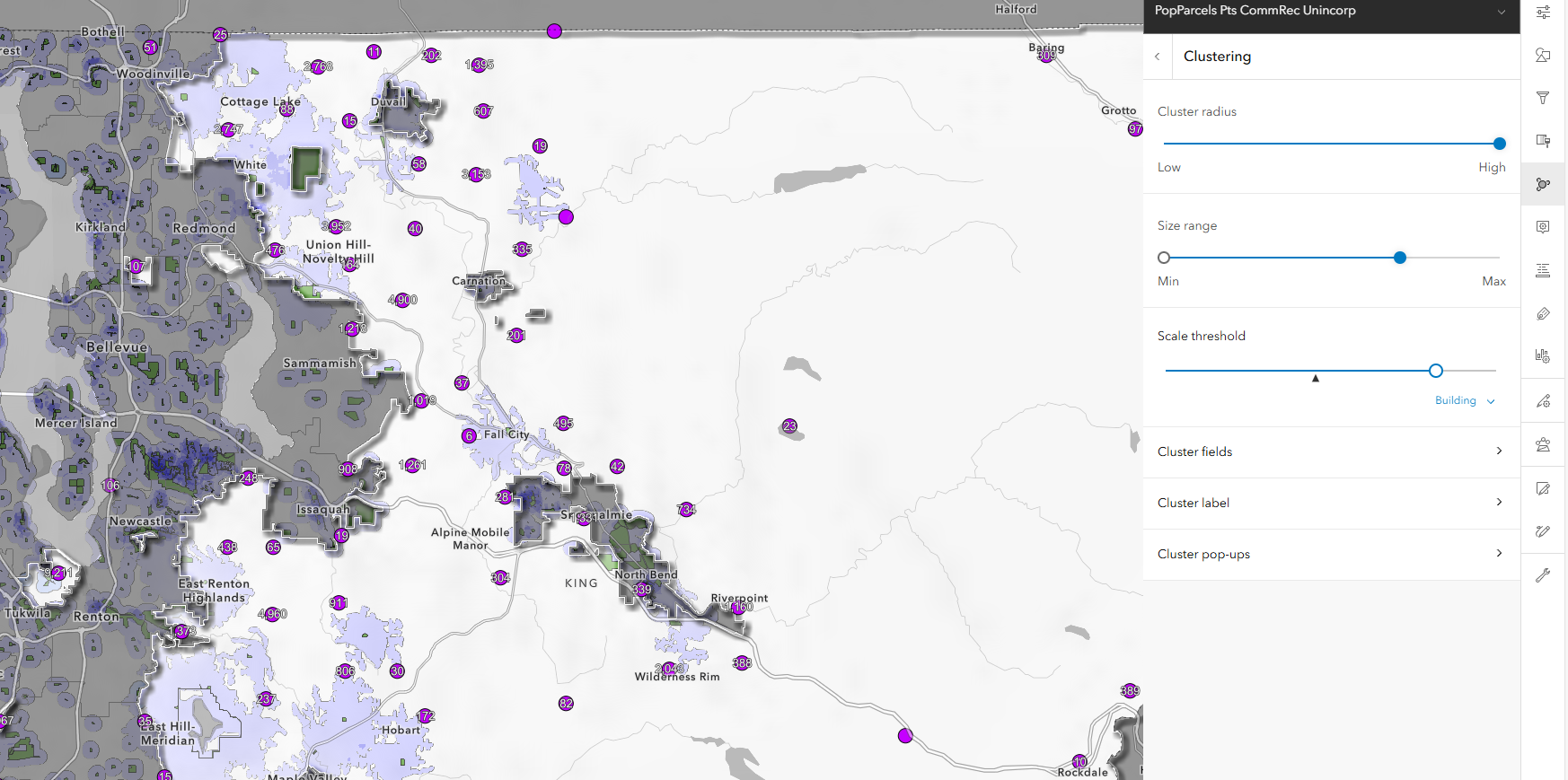Open the Effects icon in sidebar
Viewport: 1568px width, 780px height.
1543,141
